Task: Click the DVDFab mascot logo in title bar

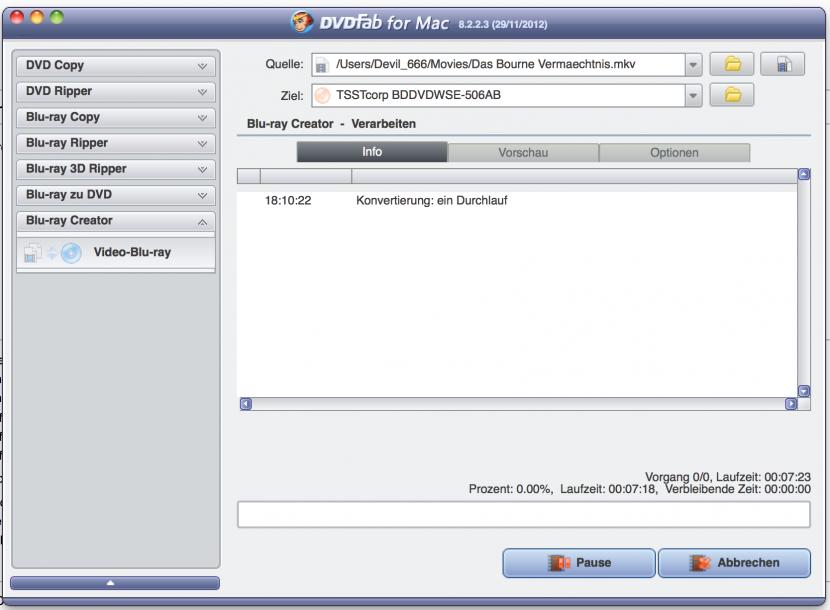Action: pyautogui.click(x=302, y=22)
